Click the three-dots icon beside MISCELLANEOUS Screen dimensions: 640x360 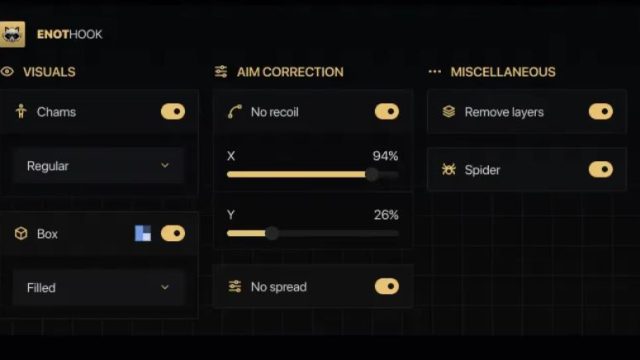pyautogui.click(x=435, y=72)
